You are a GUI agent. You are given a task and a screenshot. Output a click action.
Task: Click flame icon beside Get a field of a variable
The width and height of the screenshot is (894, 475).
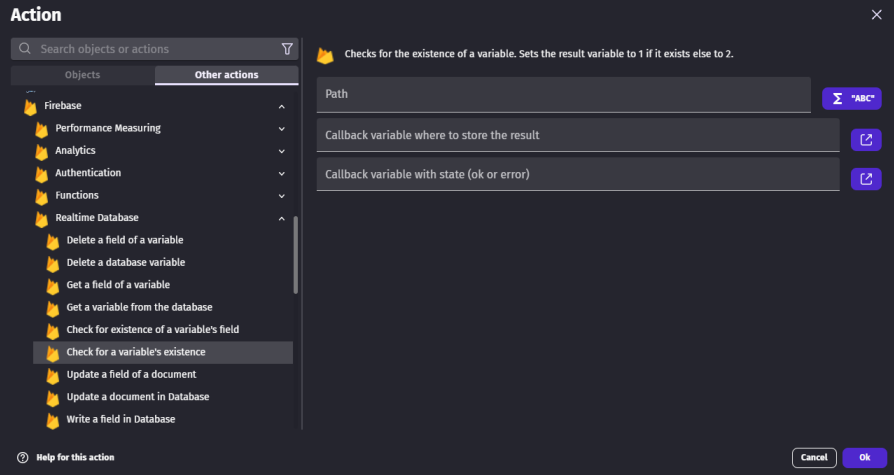[x=52, y=286]
